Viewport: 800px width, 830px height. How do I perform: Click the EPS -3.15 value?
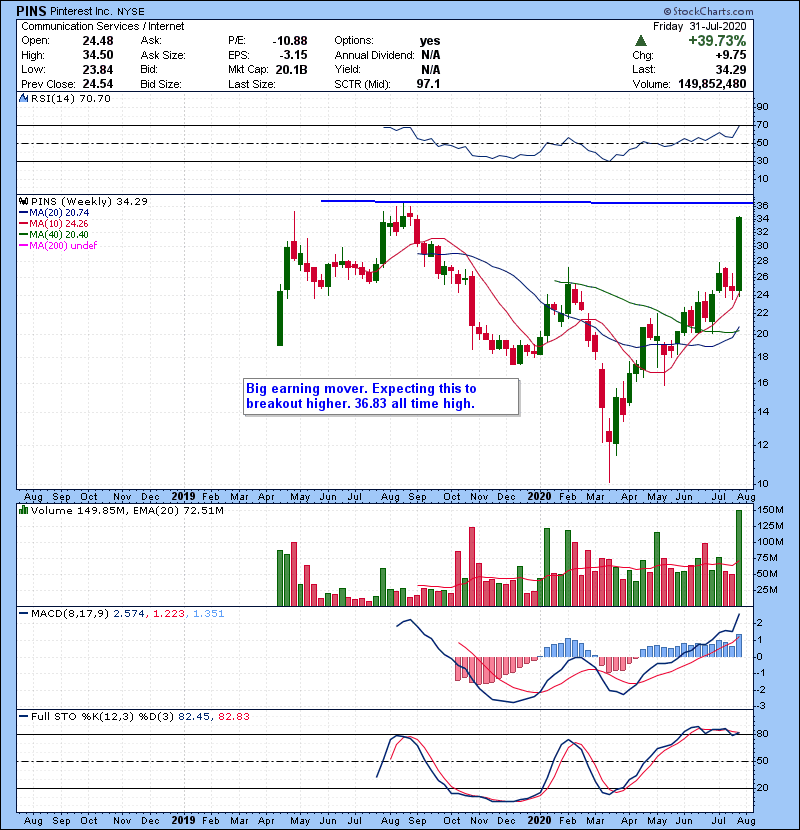click(294, 55)
